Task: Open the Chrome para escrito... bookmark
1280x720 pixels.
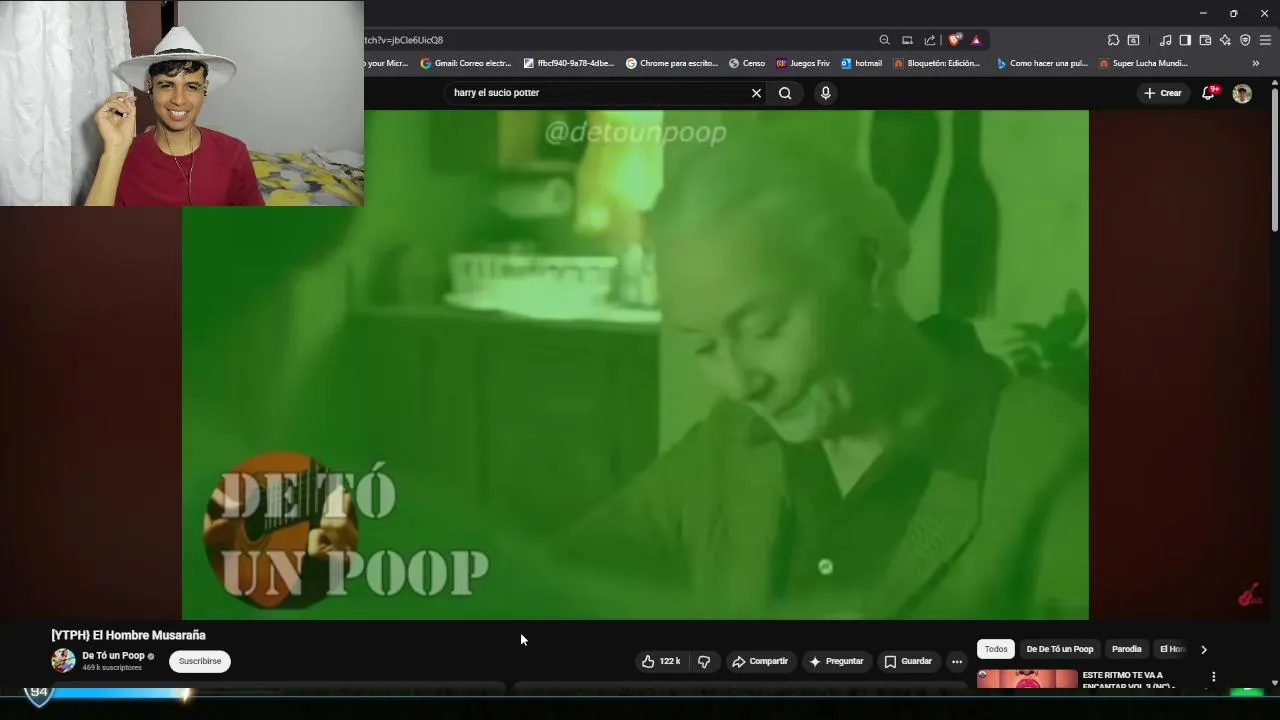Action: tap(672, 63)
